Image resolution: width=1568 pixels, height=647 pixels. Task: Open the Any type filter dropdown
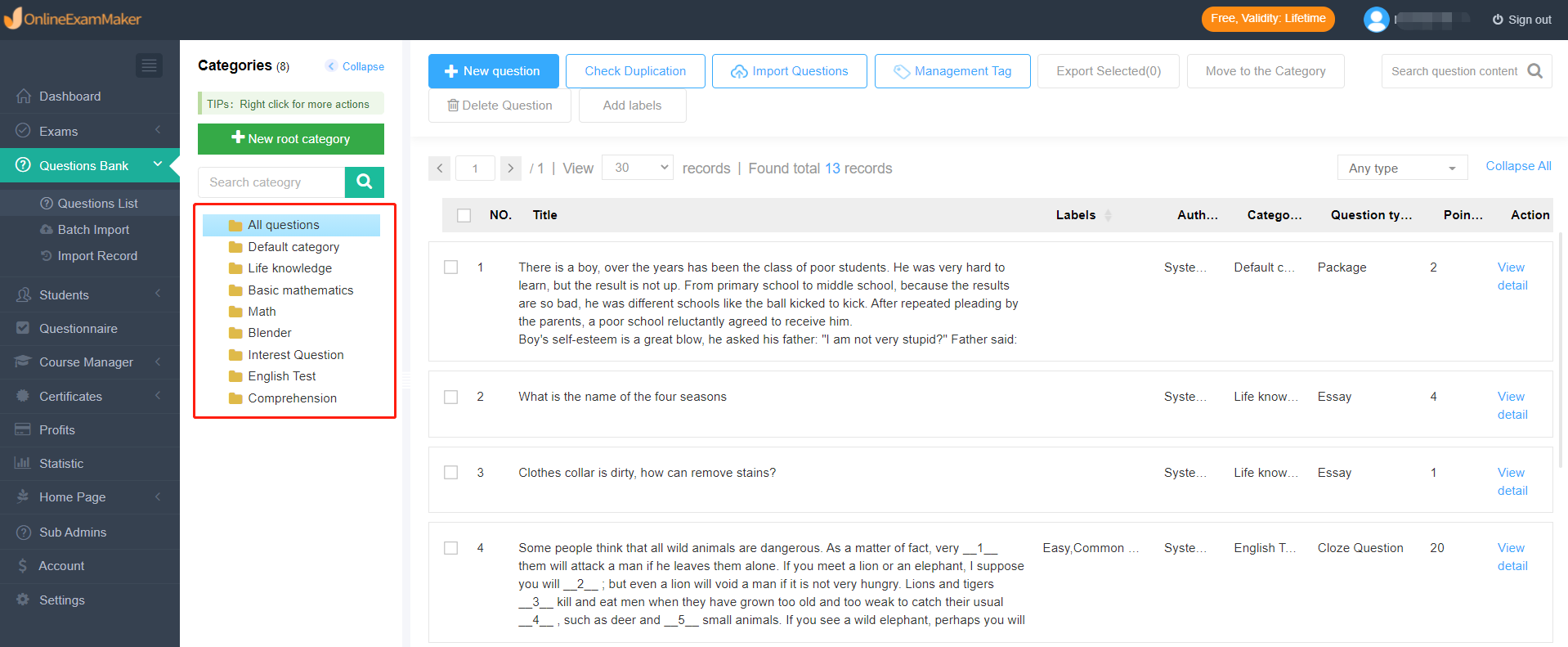tap(1403, 168)
